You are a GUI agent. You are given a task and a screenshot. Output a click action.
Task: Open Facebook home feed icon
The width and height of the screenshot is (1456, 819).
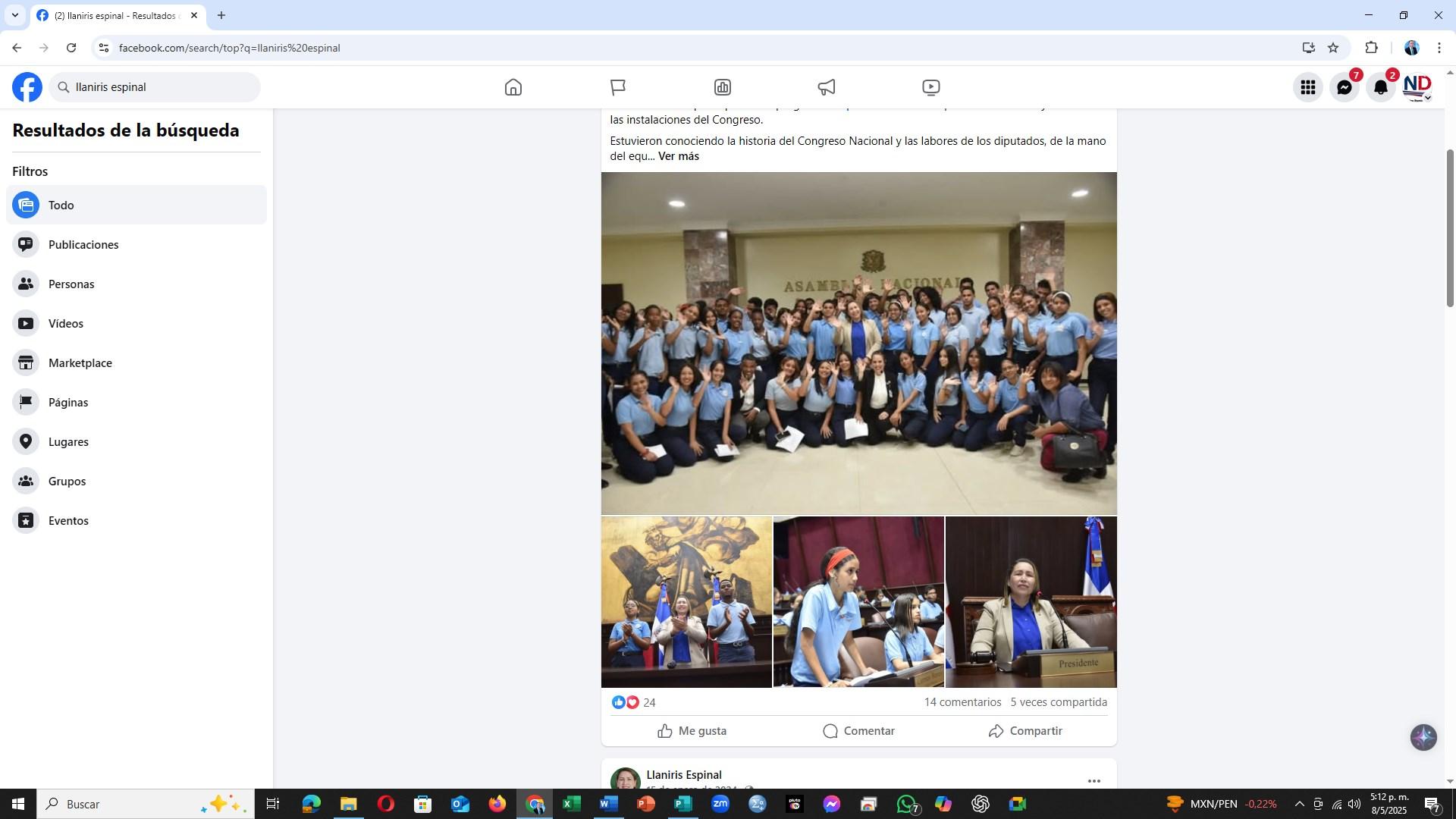click(x=513, y=87)
